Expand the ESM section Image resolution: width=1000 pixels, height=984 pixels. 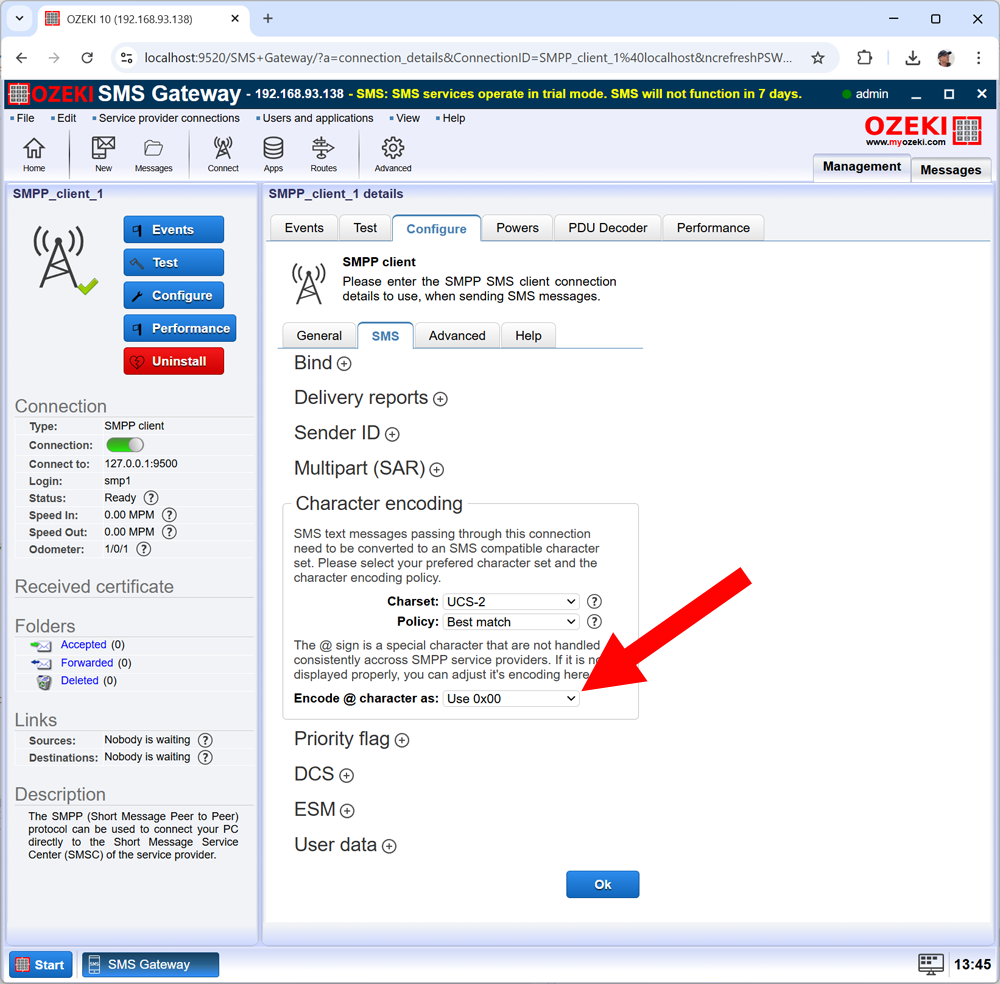(347, 811)
